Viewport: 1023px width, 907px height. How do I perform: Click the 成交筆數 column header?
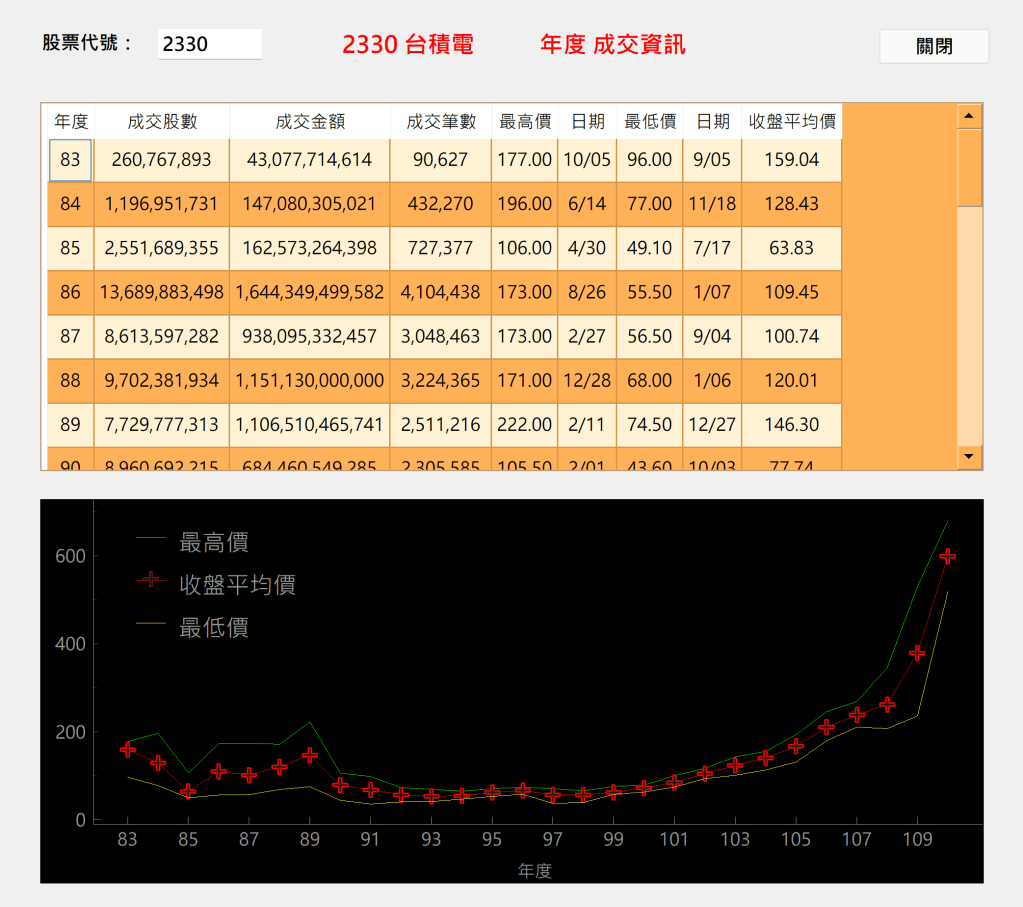[440, 122]
